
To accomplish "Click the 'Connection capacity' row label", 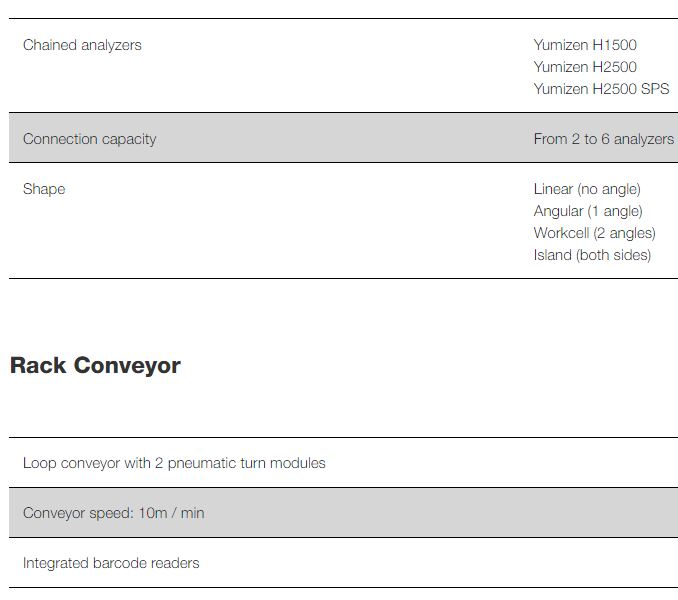I will pos(89,139).
